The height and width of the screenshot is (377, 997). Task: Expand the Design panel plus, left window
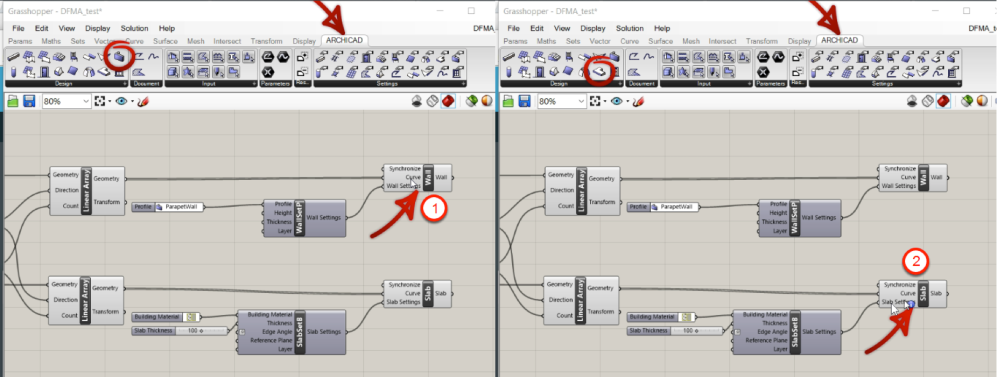[x=125, y=84]
